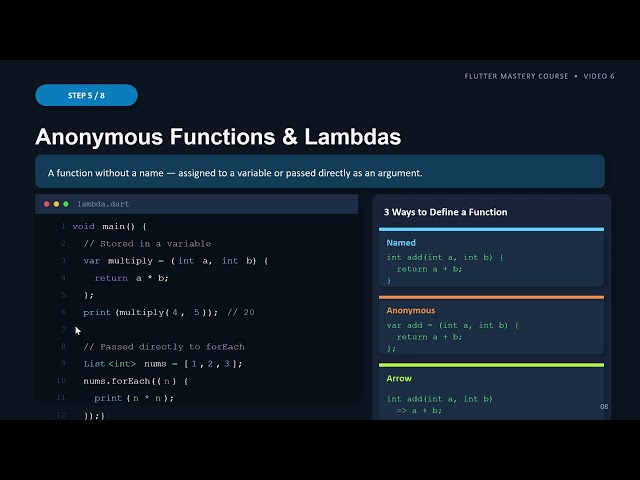Image resolution: width=640 pixels, height=480 pixels.
Task: Click the Anonymous Functions & Lambdas title
Action: tap(218, 136)
